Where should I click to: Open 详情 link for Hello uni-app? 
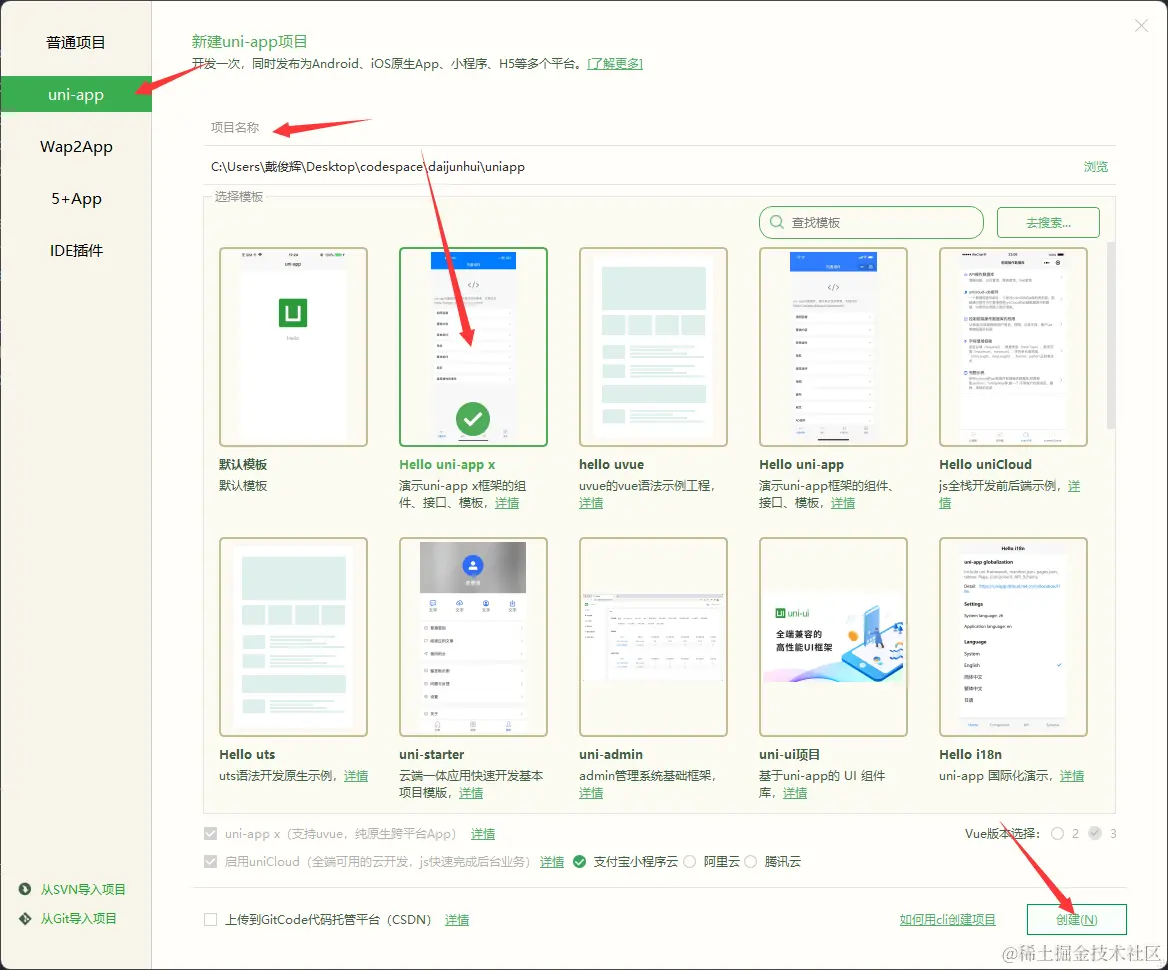coord(842,504)
